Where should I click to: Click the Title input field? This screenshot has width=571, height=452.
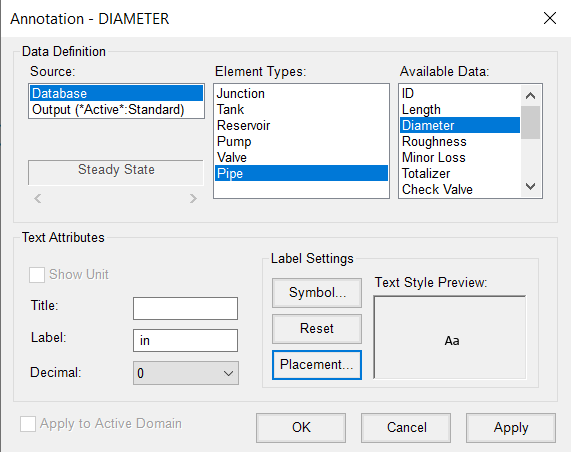pyautogui.click(x=185, y=308)
